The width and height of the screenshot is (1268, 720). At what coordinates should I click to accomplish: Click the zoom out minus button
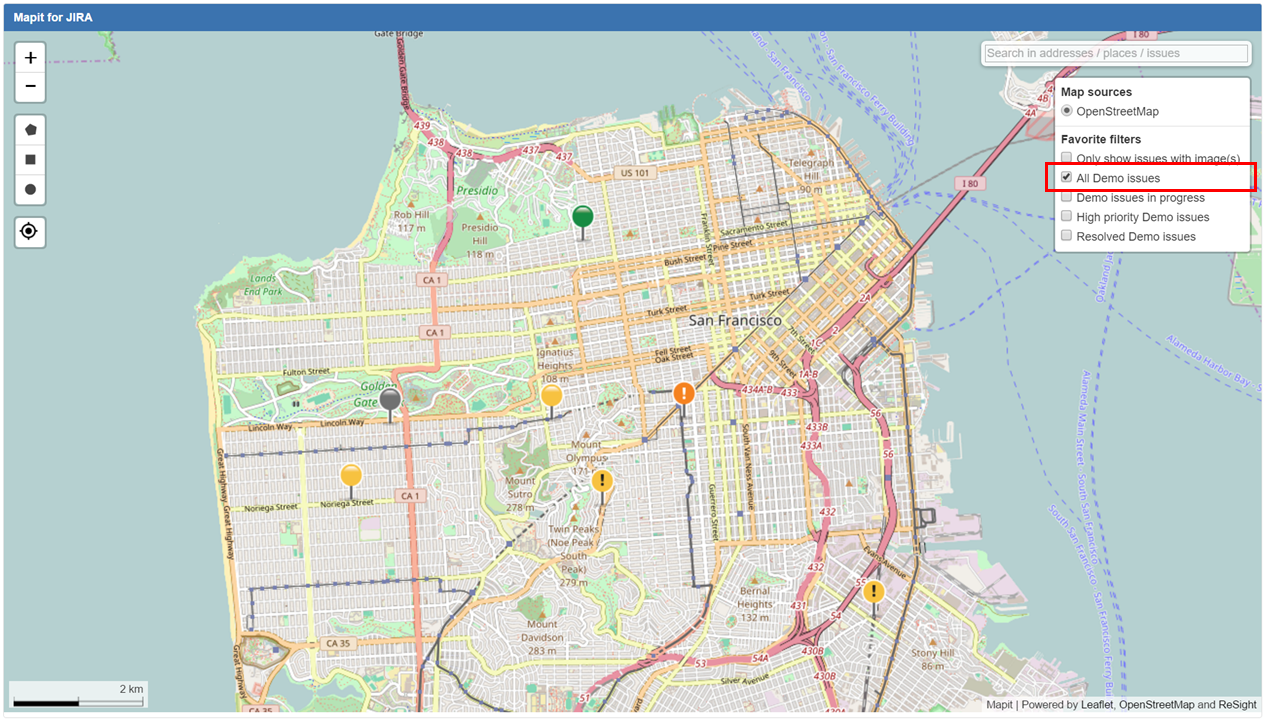tap(30, 87)
